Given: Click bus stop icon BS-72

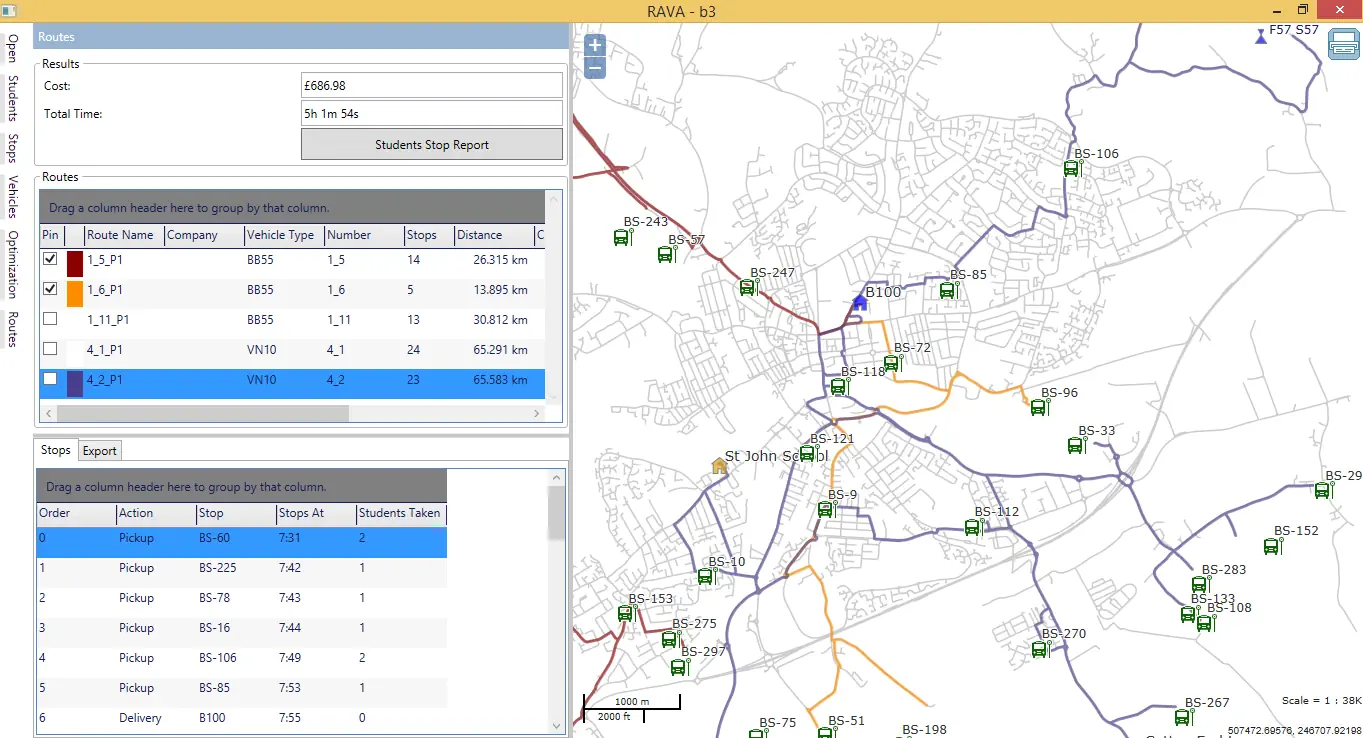Looking at the screenshot, I should 892,363.
